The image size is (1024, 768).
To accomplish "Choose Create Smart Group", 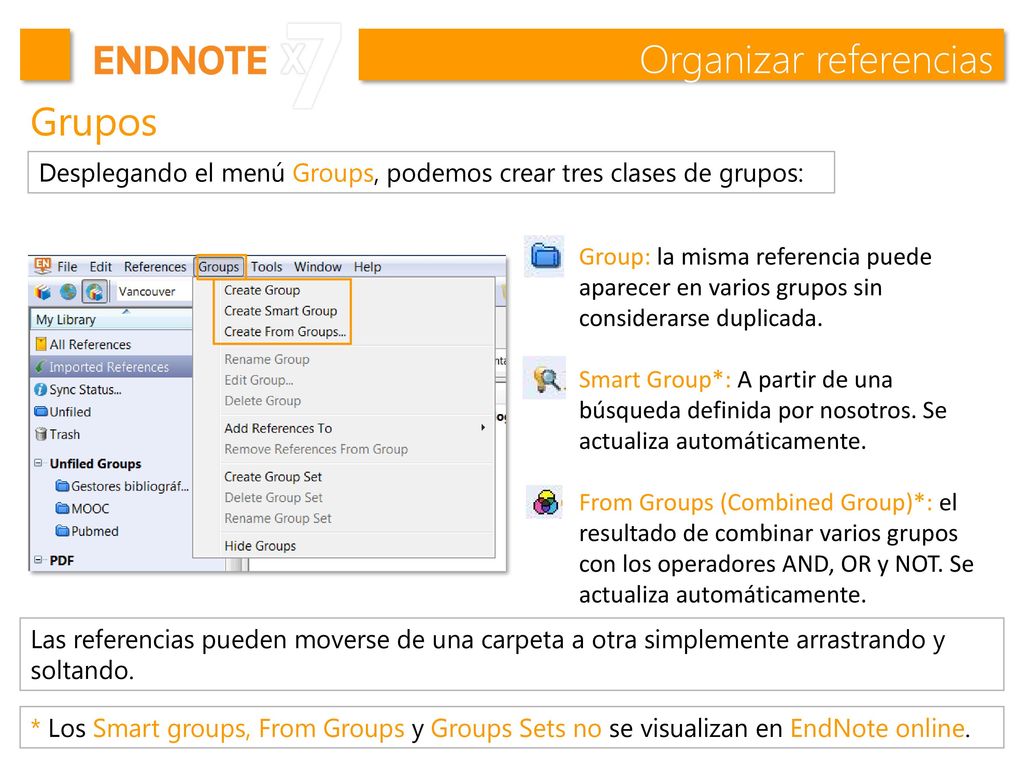I will tap(281, 311).
